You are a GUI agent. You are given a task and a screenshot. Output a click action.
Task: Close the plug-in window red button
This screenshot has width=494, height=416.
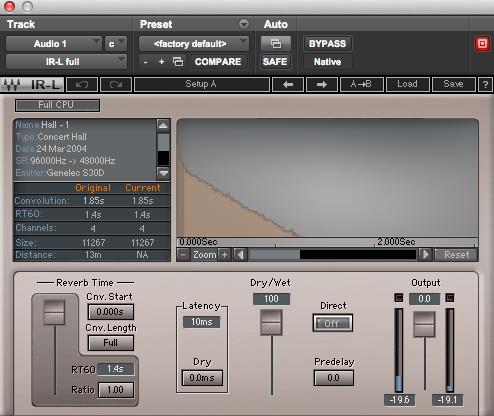click(9, 6)
